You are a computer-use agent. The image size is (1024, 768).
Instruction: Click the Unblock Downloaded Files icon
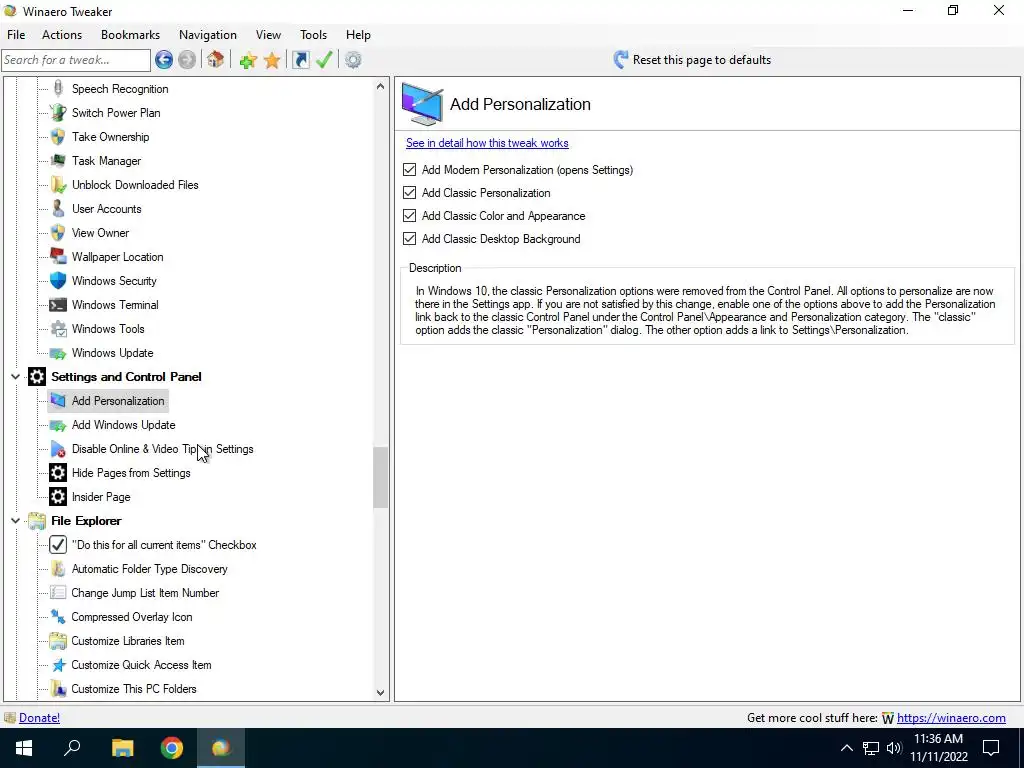pos(58,185)
